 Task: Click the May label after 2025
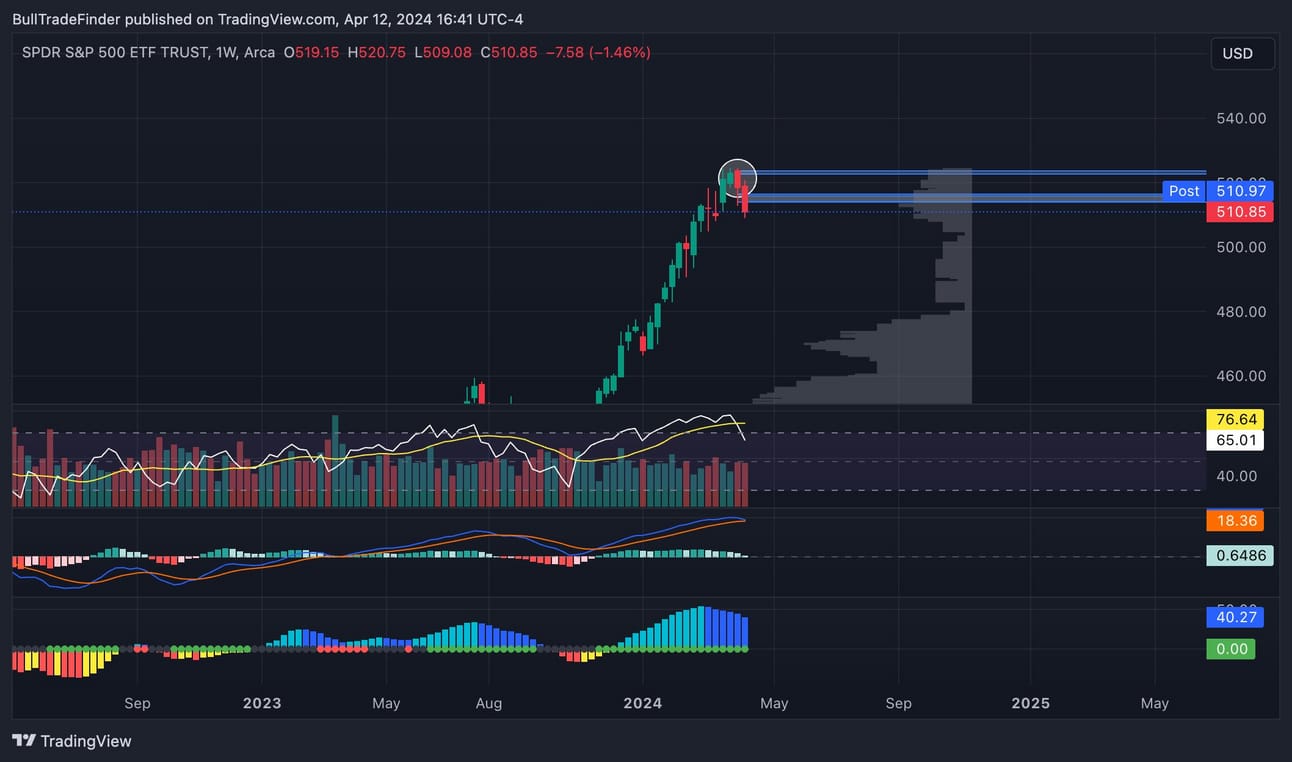(1154, 703)
